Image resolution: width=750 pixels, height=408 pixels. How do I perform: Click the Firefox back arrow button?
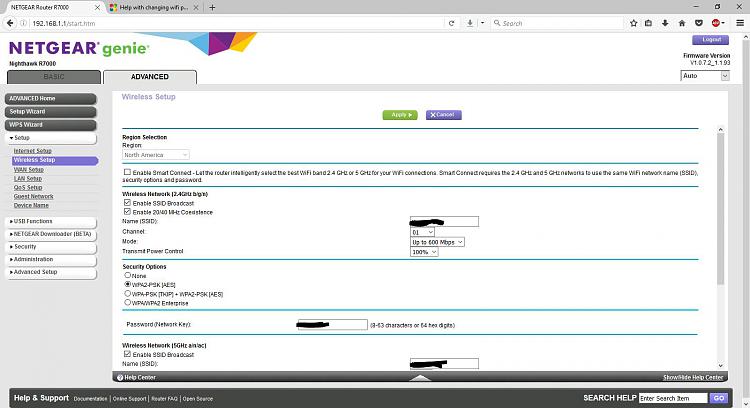[10, 23]
